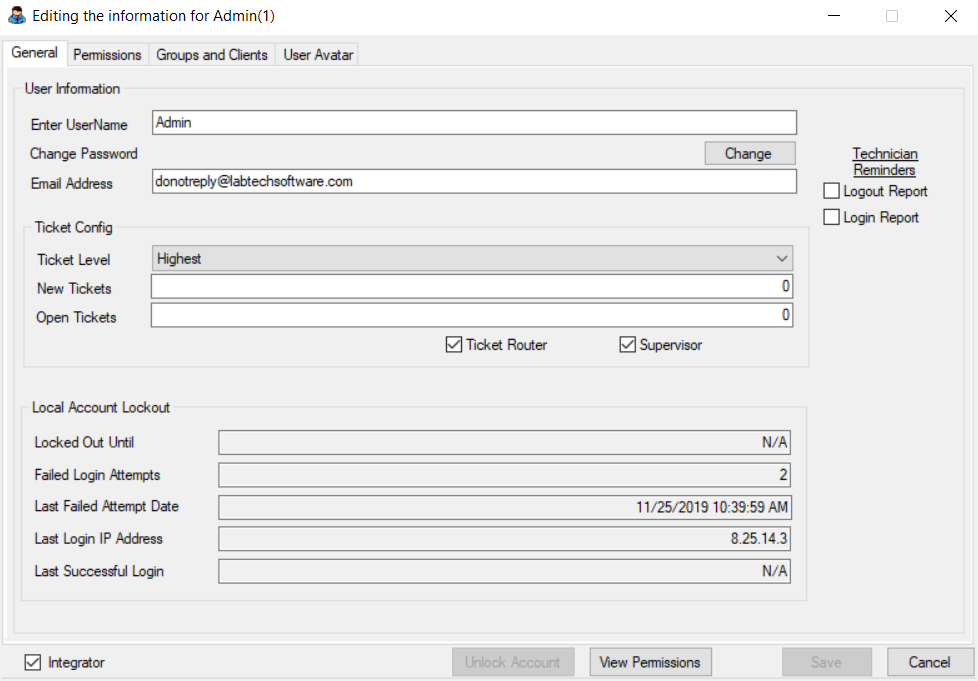Click the View Permissions button
The height and width of the screenshot is (681, 978).
point(650,661)
